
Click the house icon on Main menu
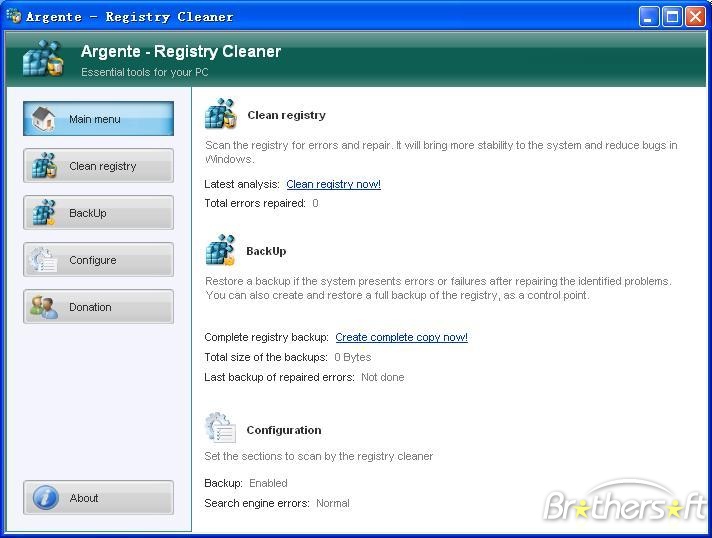(x=44, y=118)
